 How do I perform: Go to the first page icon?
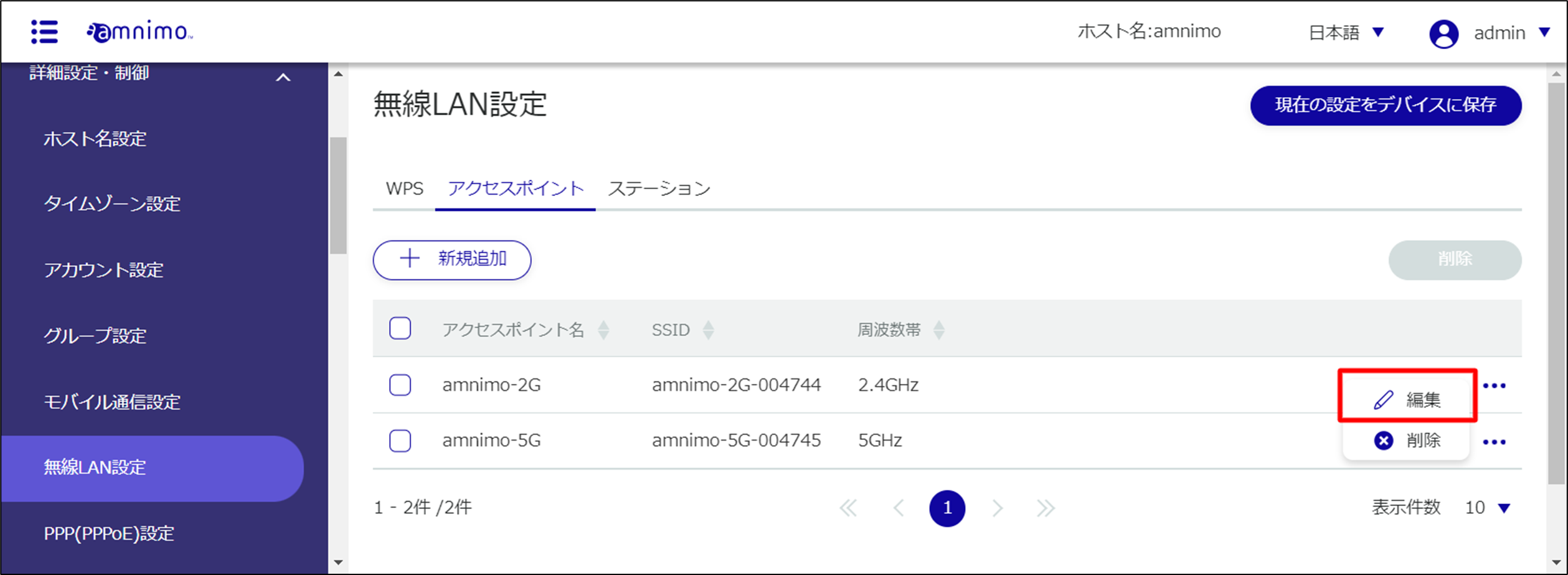pyautogui.click(x=848, y=508)
